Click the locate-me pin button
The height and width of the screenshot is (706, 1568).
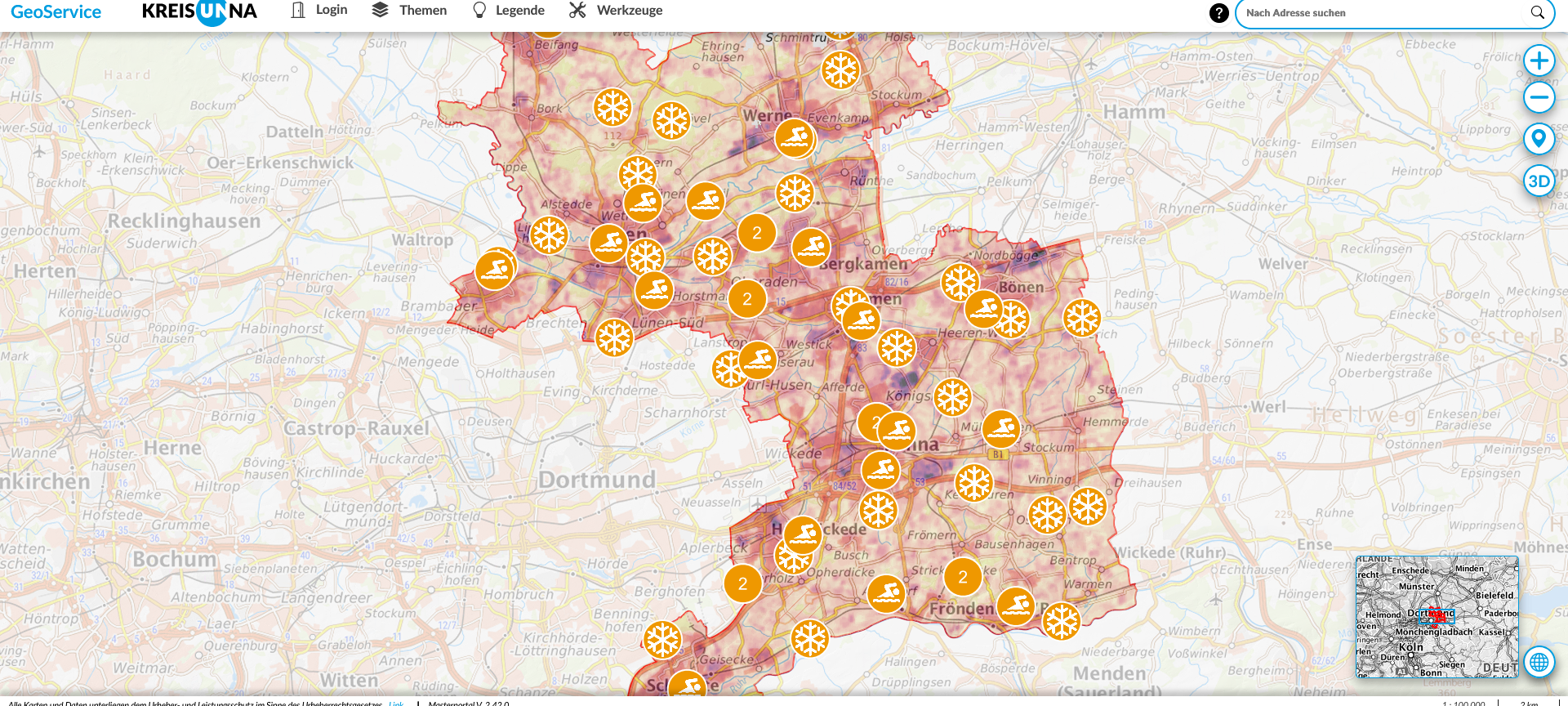coord(1539,139)
